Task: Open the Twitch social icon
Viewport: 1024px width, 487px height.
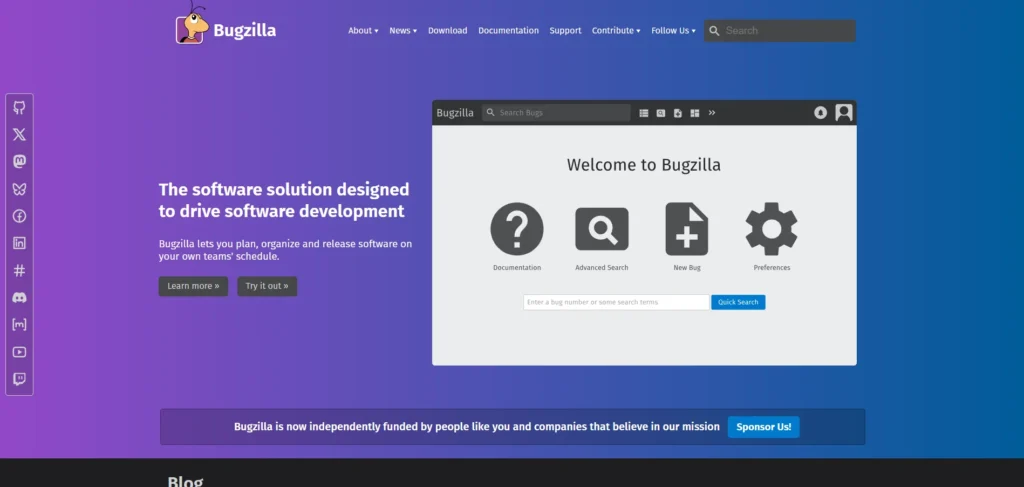Action: coord(20,379)
